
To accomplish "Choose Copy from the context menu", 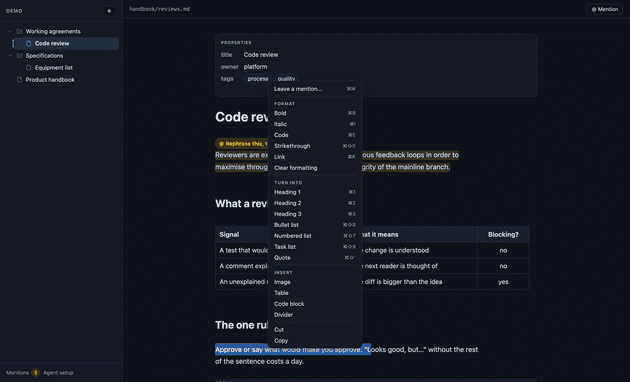I will (315, 341).
